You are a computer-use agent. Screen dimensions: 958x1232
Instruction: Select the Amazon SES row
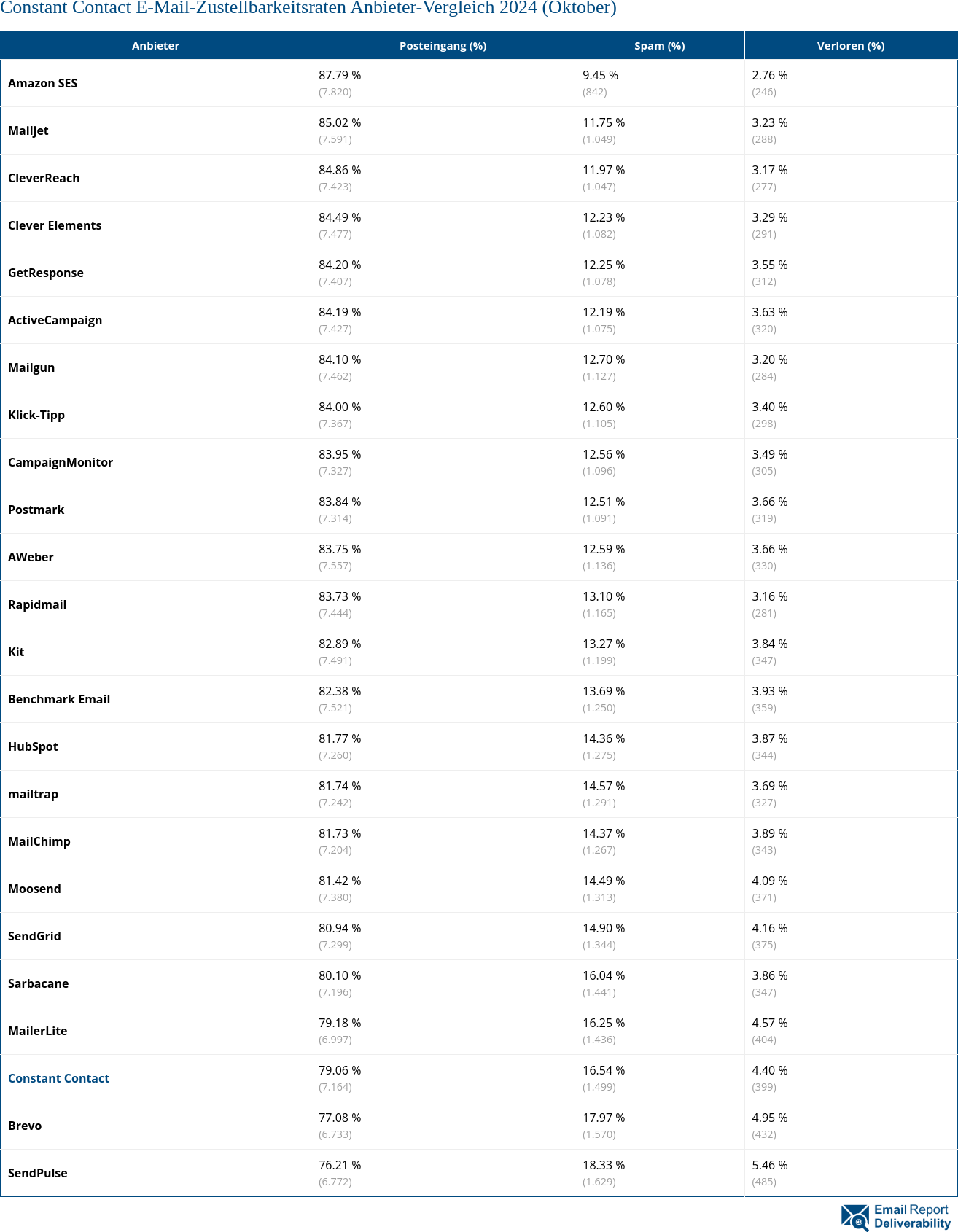coord(479,83)
